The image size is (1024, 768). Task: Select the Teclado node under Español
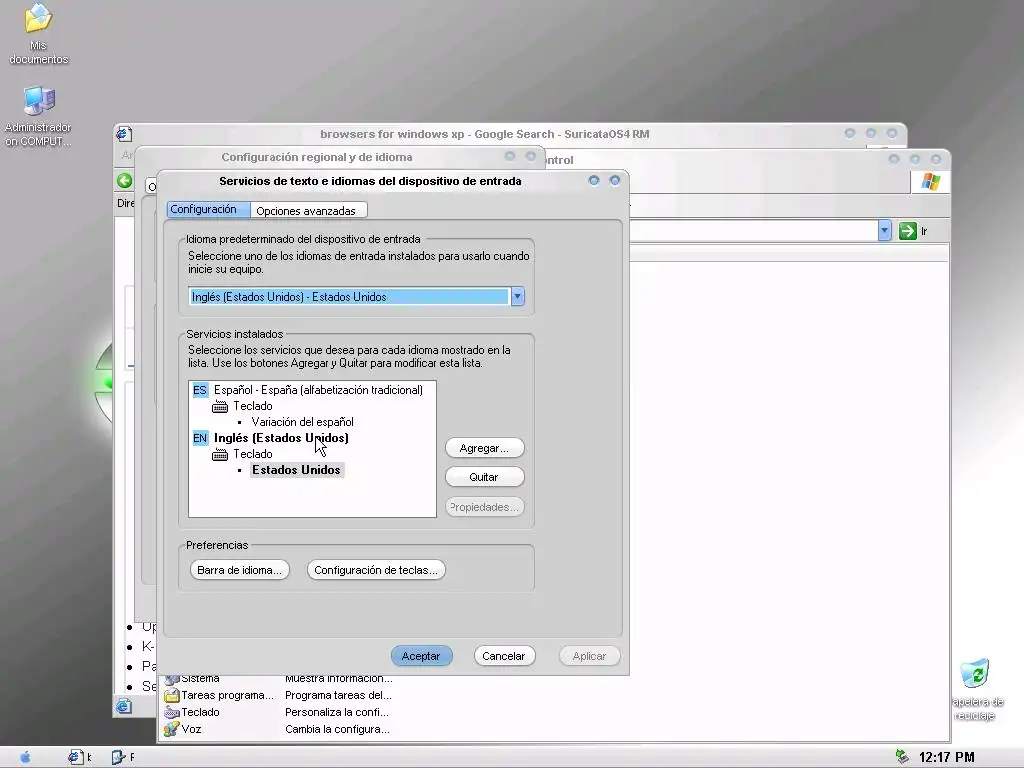[253, 406]
